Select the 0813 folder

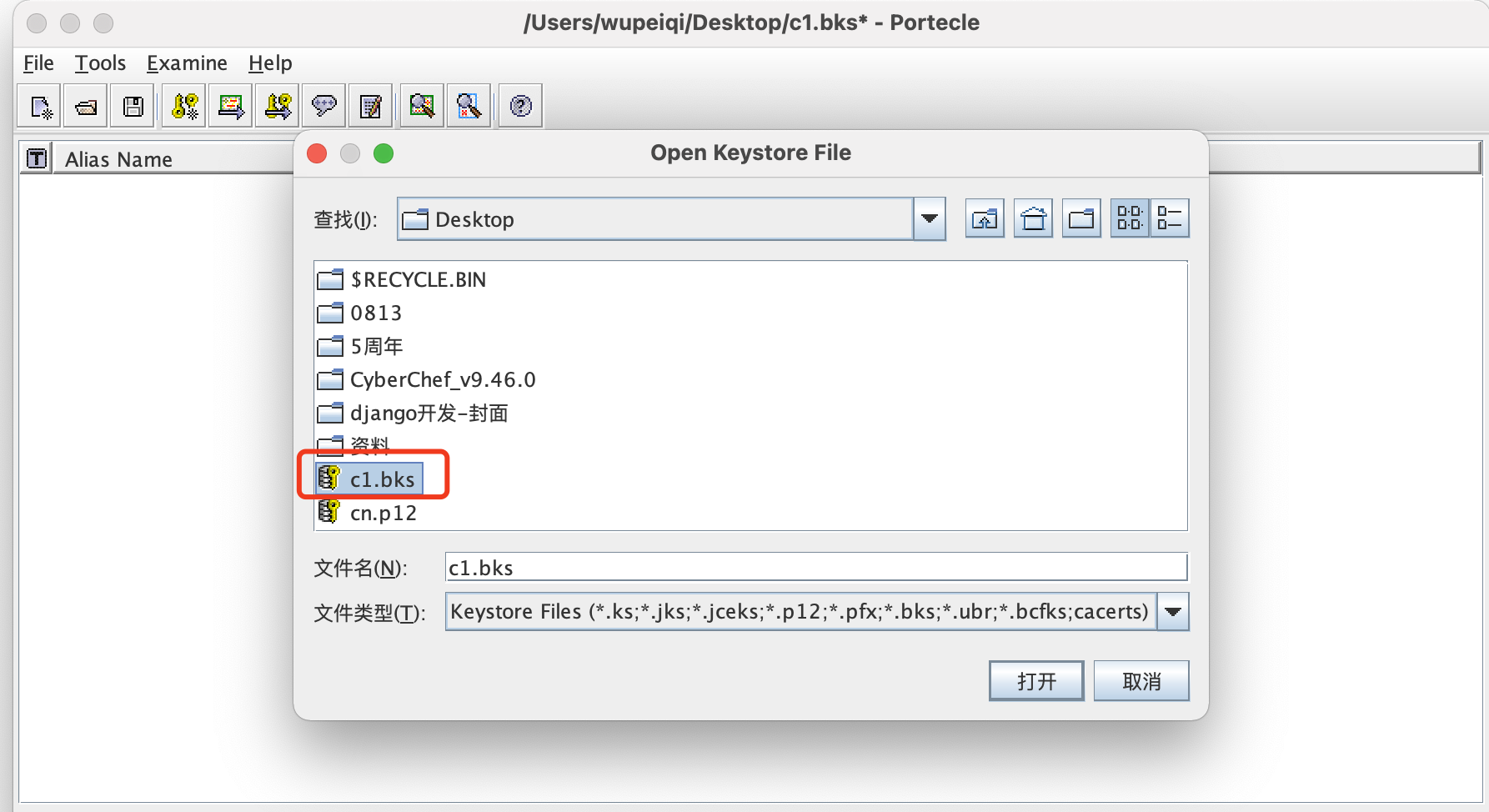(x=359, y=313)
